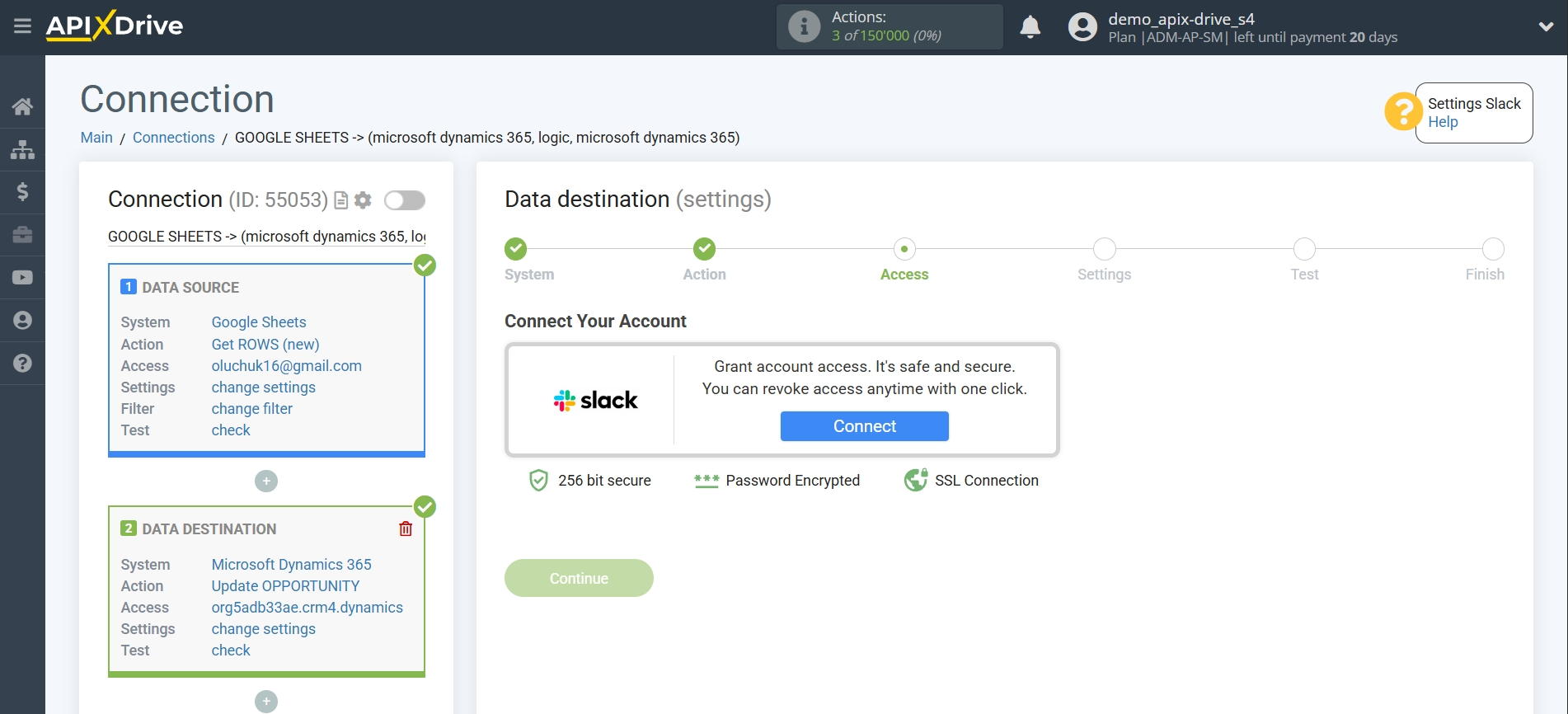Image resolution: width=1568 pixels, height=714 pixels.
Task: Click the SSL Connection globe icon
Action: (x=916, y=480)
